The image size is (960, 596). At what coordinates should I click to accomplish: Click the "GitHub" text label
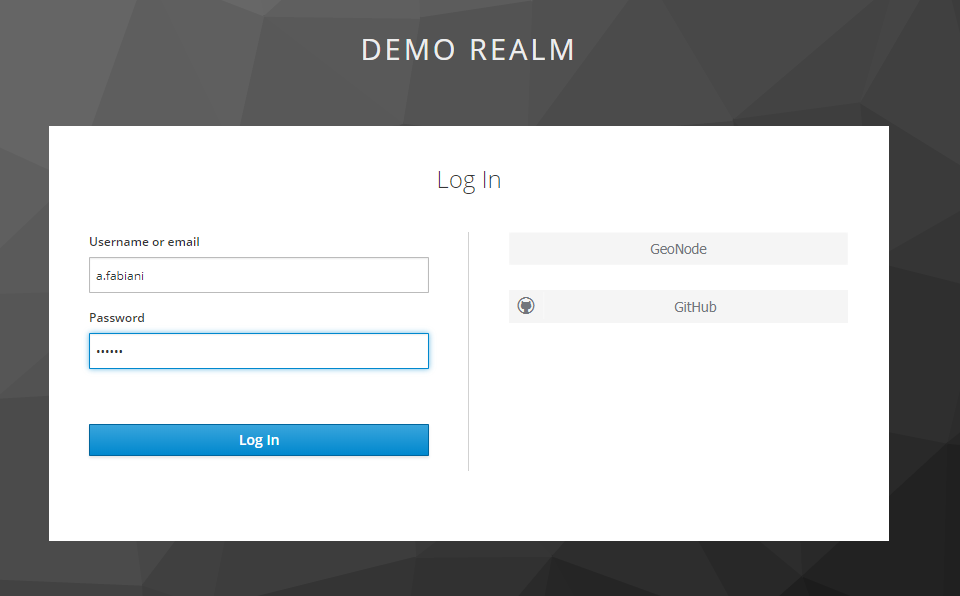tap(695, 307)
